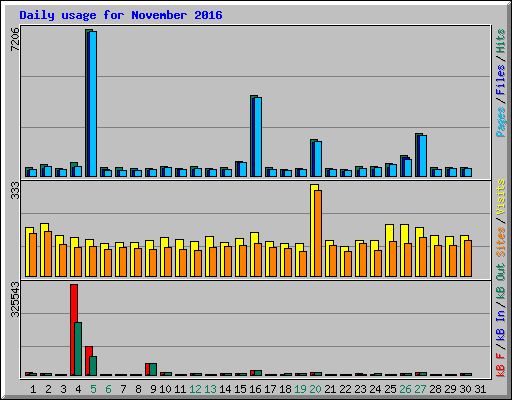Click day 16 on the date axis
This screenshot has height=400, width=512.
pos(255,389)
